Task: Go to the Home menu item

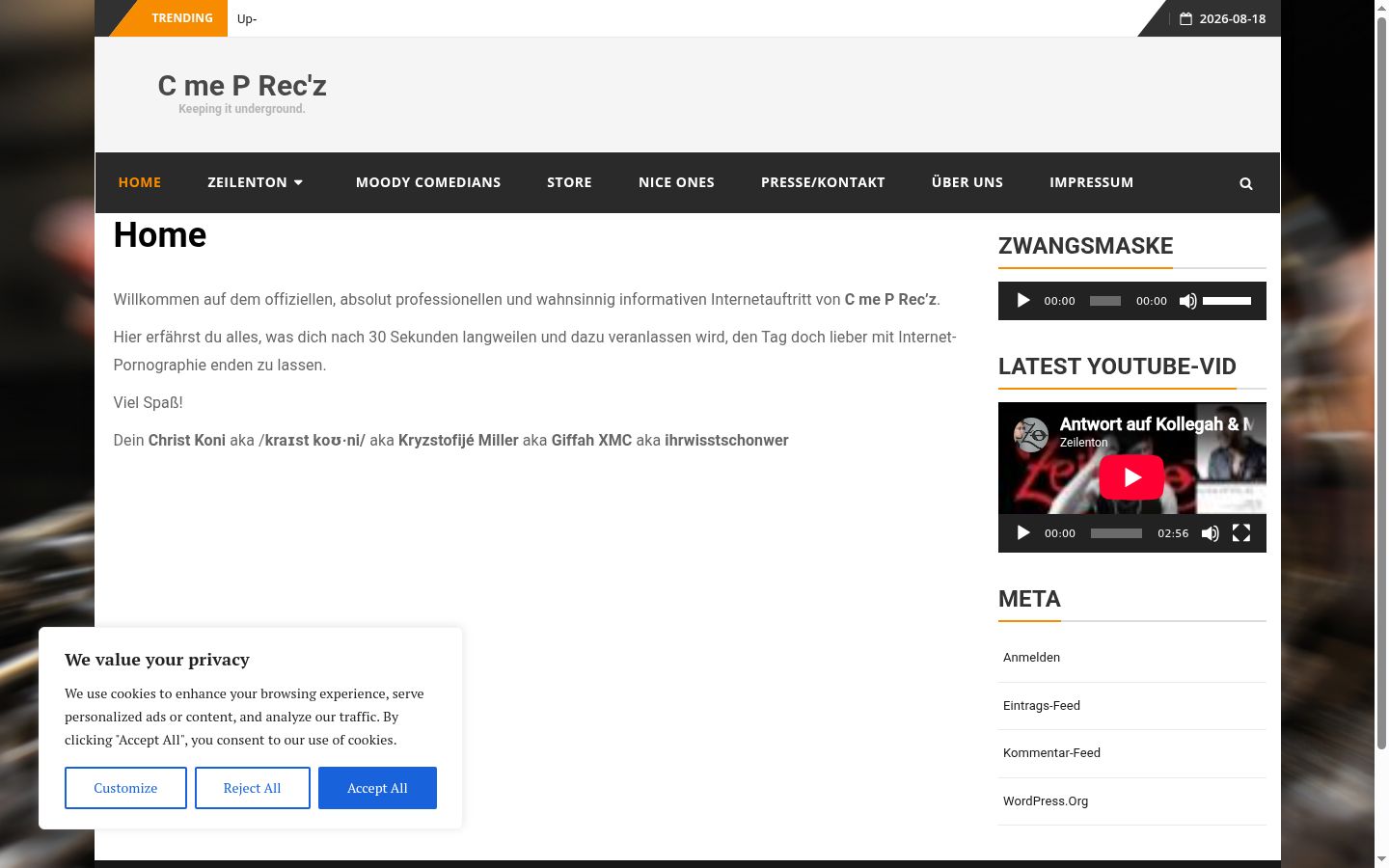Action: click(x=140, y=182)
